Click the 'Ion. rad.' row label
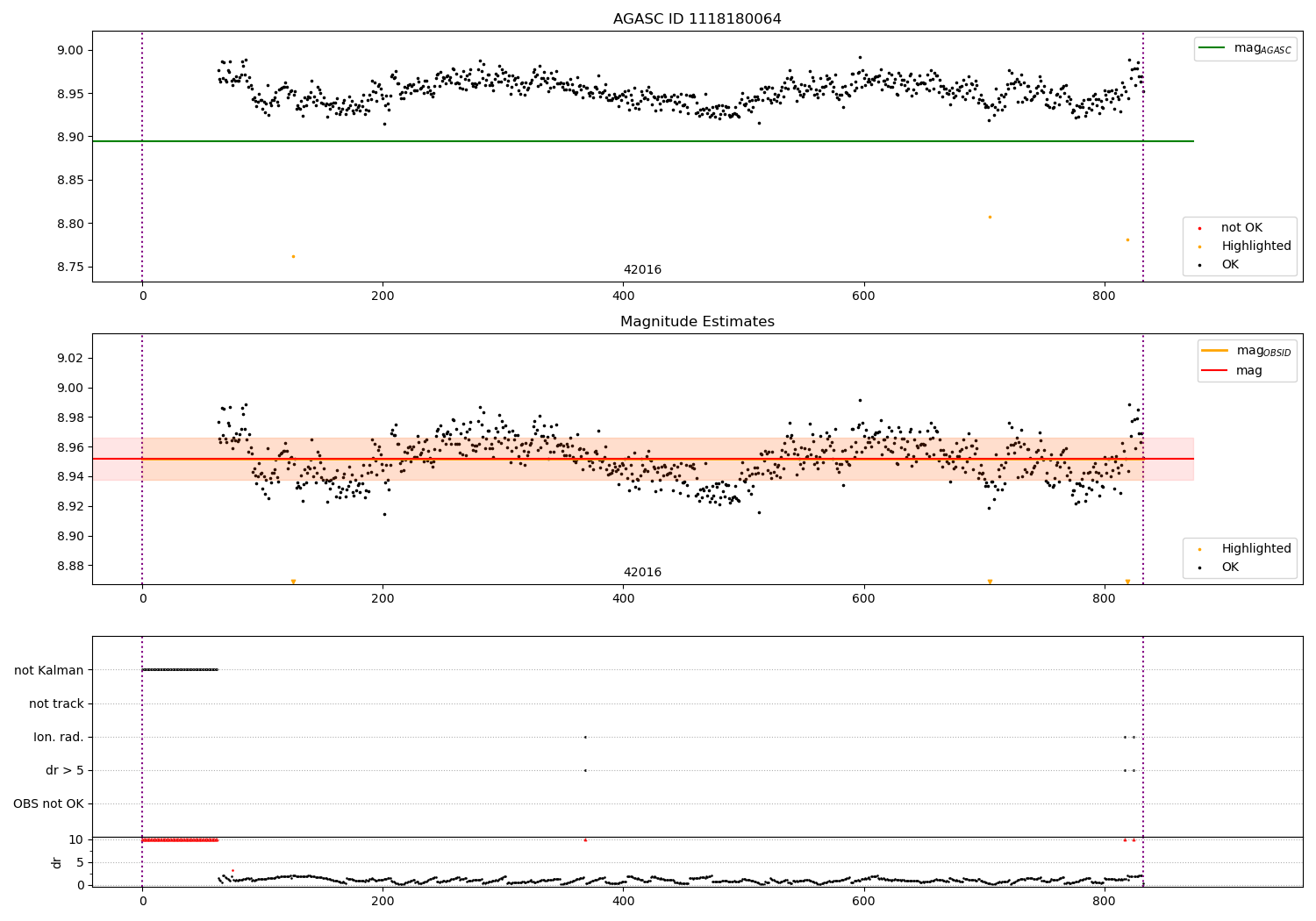1316x921 pixels. tap(59, 737)
